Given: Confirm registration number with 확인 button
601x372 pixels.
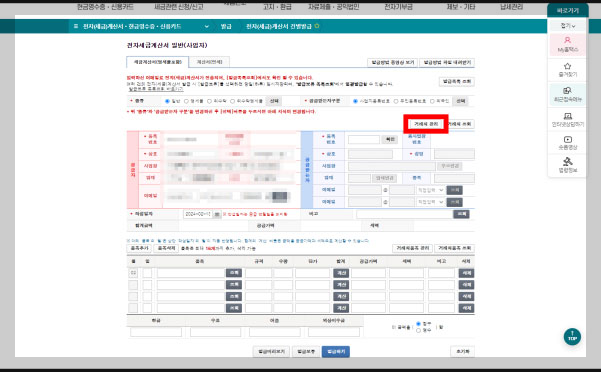Looking at the screenshot, I should 390,139.
